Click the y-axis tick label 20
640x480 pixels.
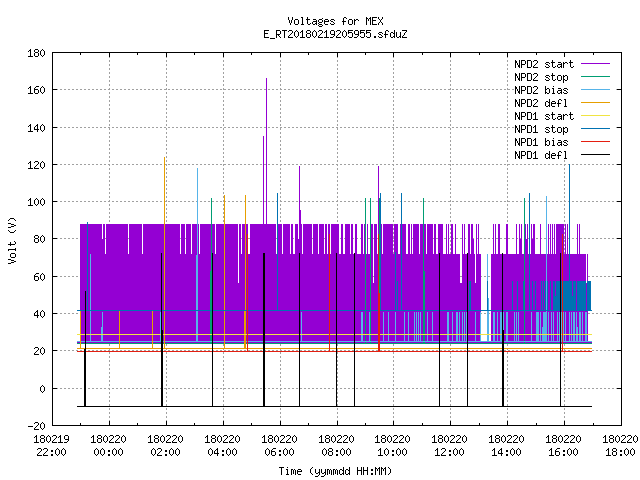[39, 351]
